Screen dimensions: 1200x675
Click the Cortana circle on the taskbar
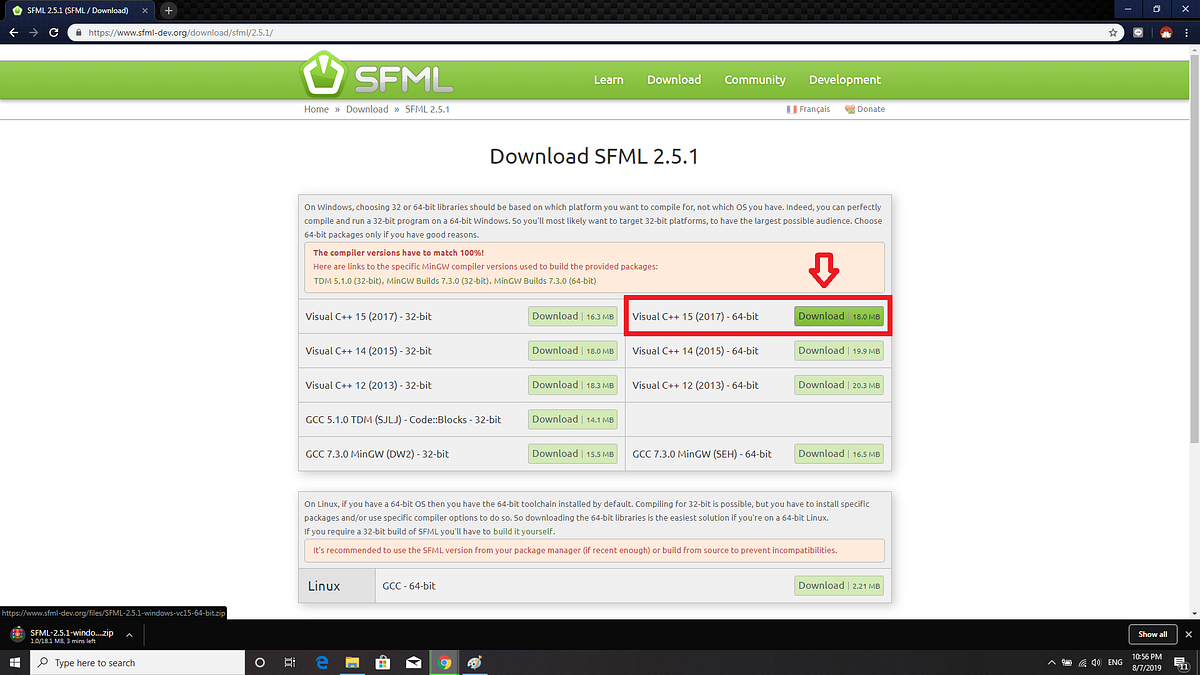pyautogui.click(x=260, y=662)
